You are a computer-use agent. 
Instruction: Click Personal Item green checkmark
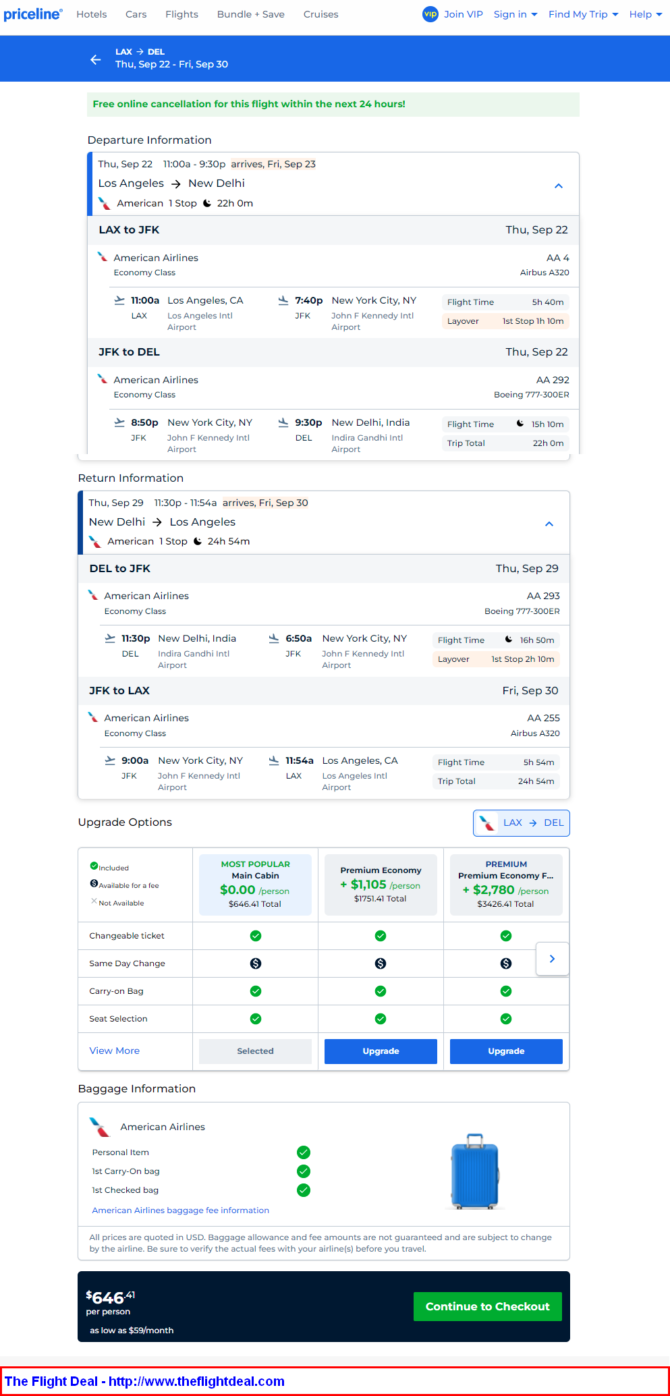(x=303, y=1152)
